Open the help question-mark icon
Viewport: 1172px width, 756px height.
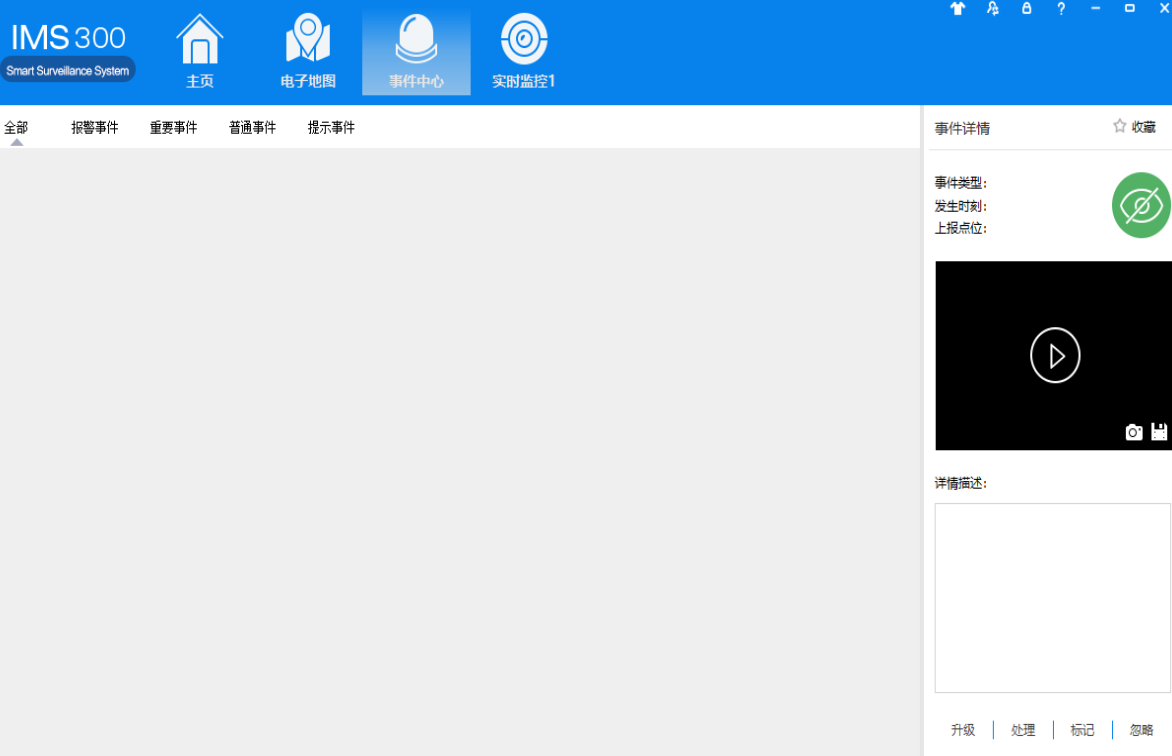1061,9
